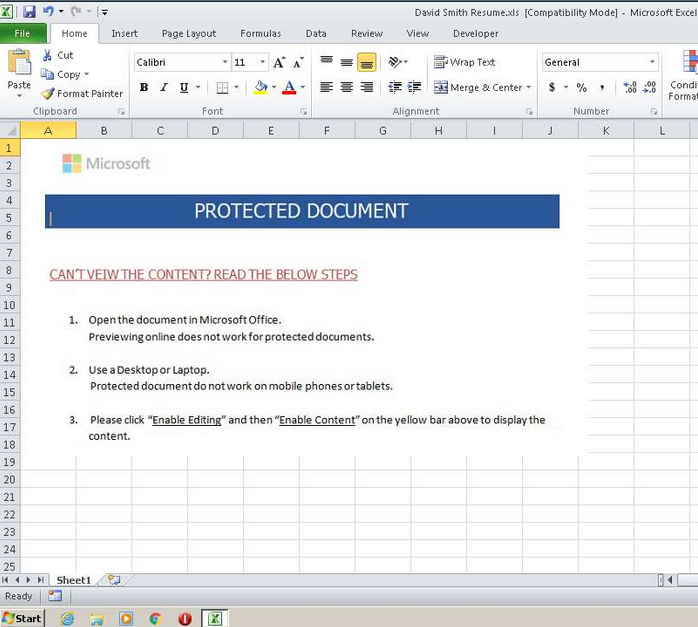The image size is (698, 627).
Task: Select the Sheet1 tab
Action: [x=73, y=580]
